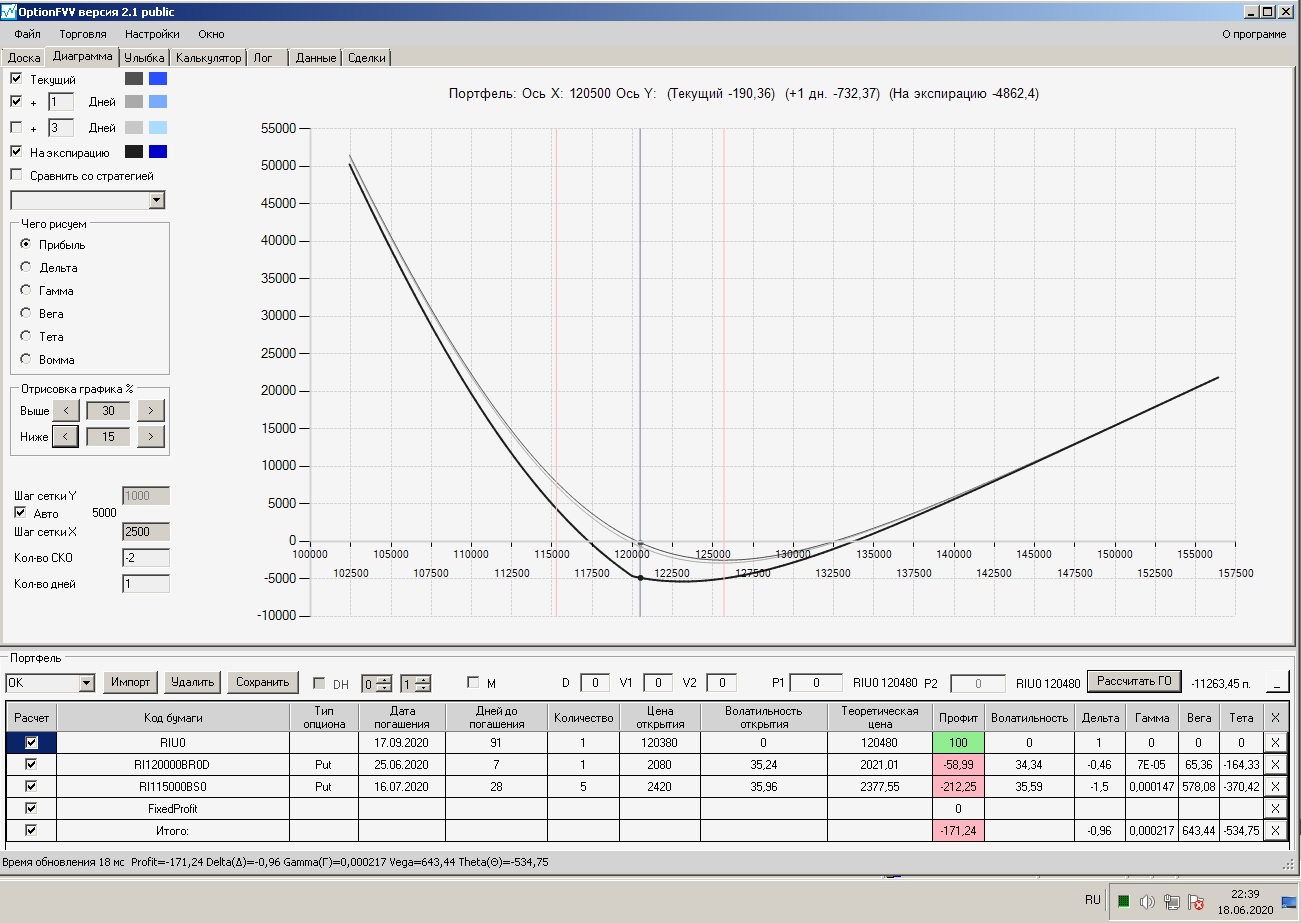Select the Дельта radio button

coord(26,267)
